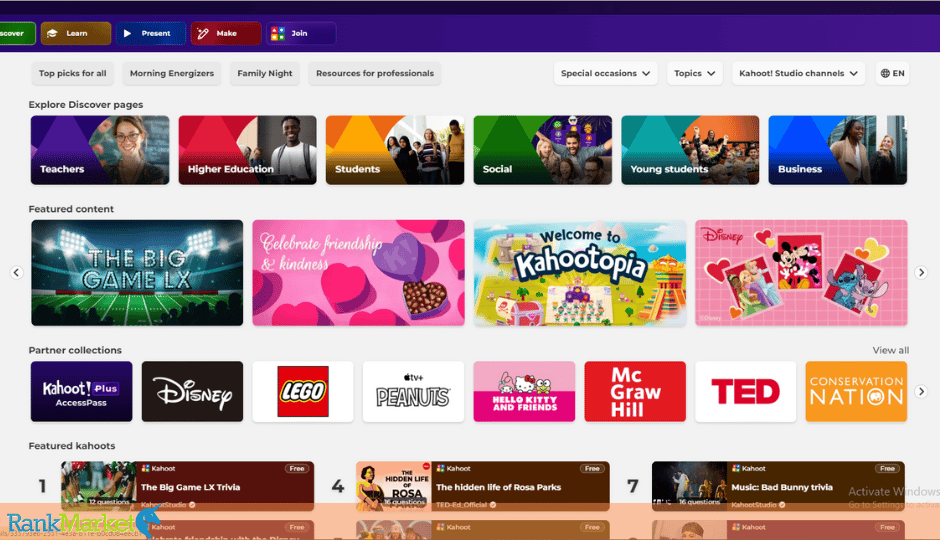Click the Explore Discover pages heading

tap(86, 104)
